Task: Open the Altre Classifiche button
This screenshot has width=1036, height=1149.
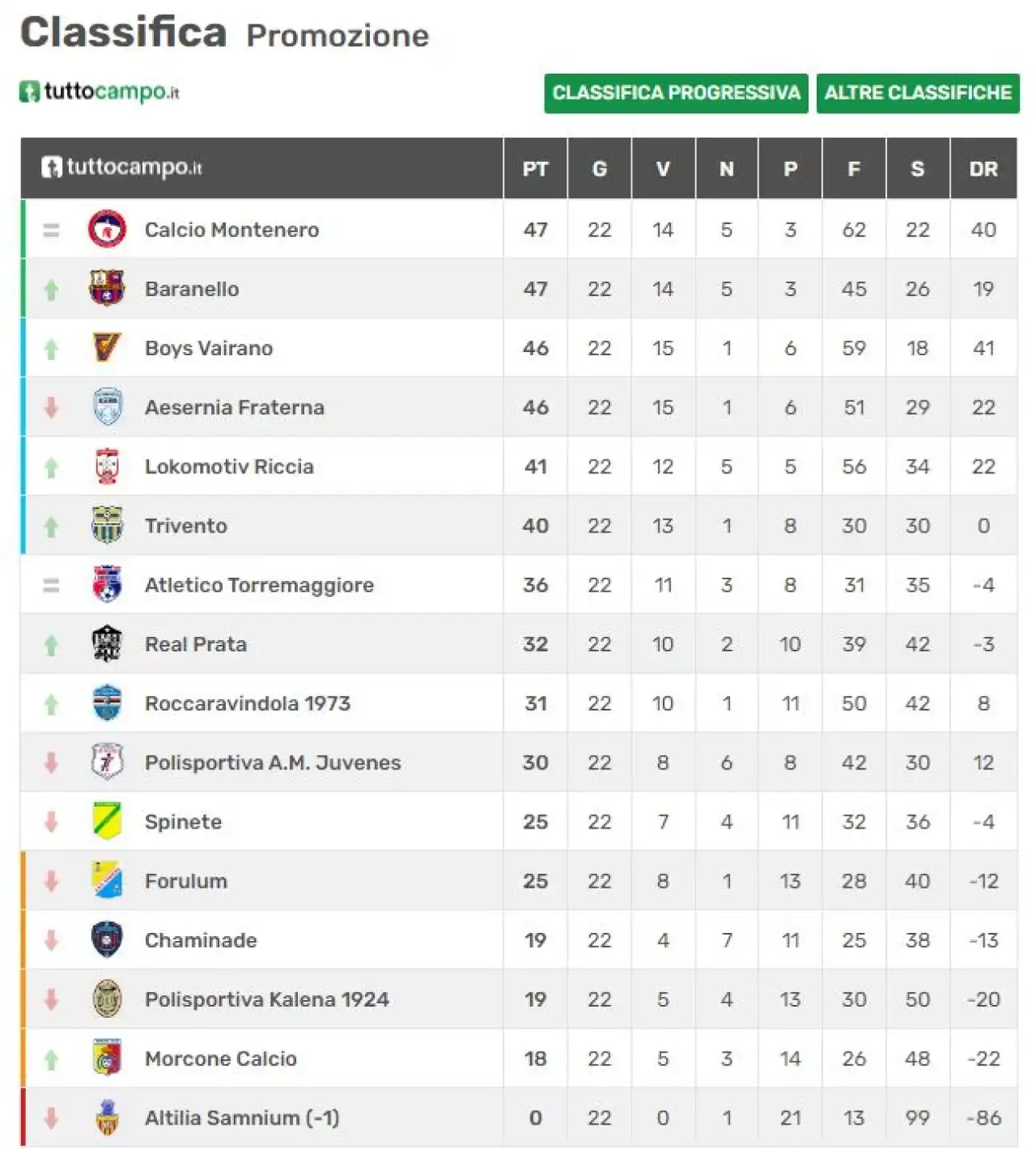Action: pyautogui.click(x=918, y=93)
